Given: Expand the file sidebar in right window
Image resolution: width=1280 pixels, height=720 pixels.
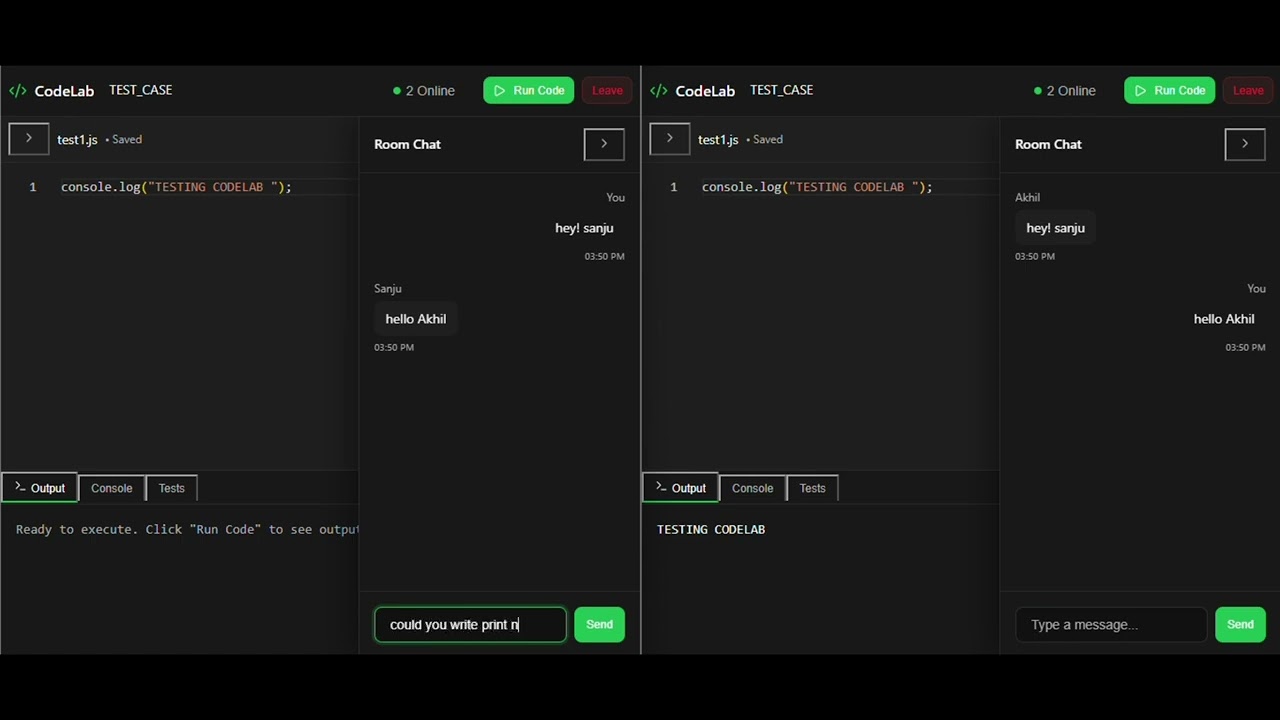Looking at the screenshot, I should click(670, 139).
